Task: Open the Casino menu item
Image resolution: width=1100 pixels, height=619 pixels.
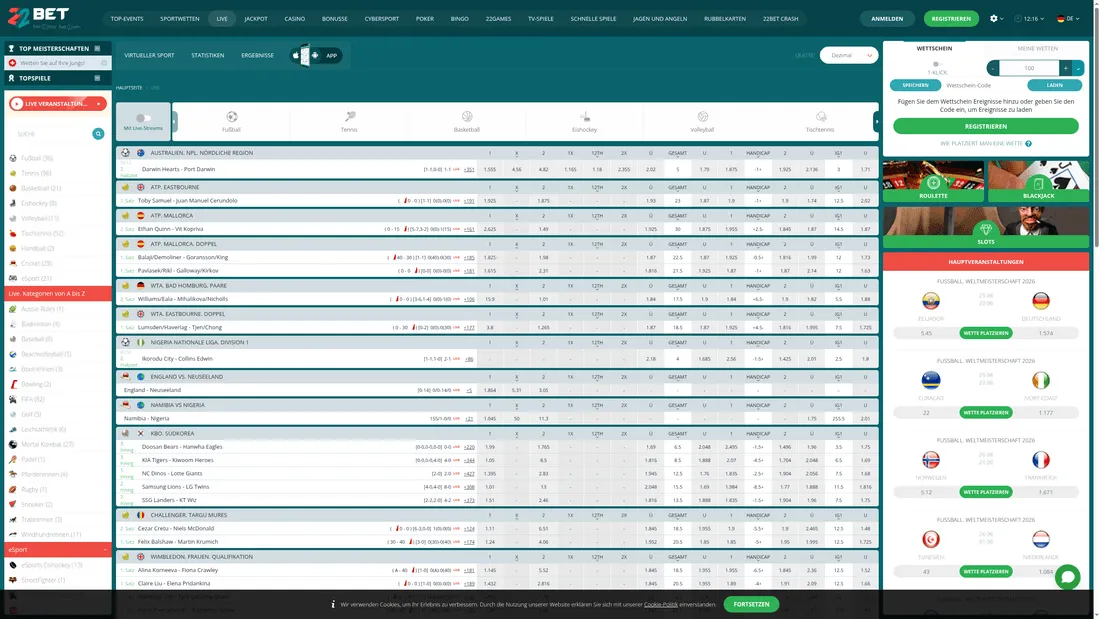Action: pos(295,18)
